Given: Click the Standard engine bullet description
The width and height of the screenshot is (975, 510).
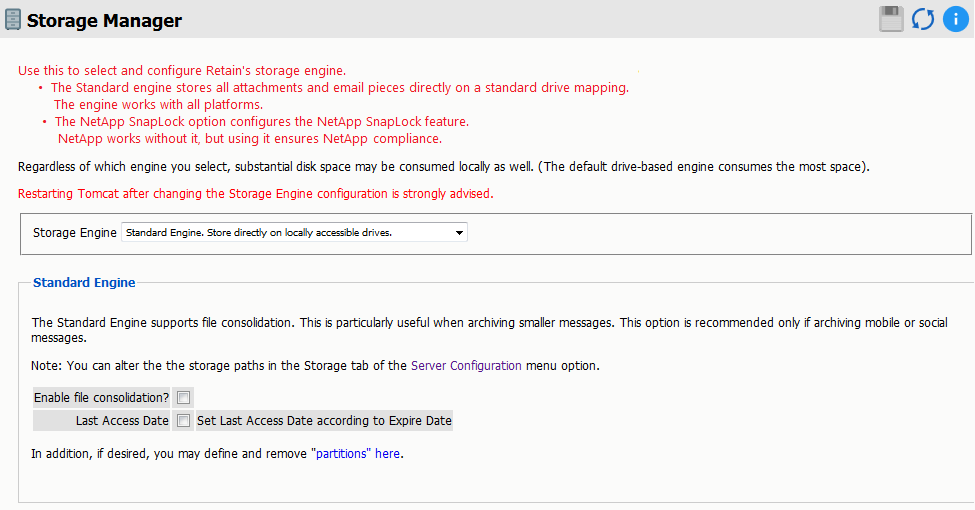Looking at the screenshot, I should (340, 87).
